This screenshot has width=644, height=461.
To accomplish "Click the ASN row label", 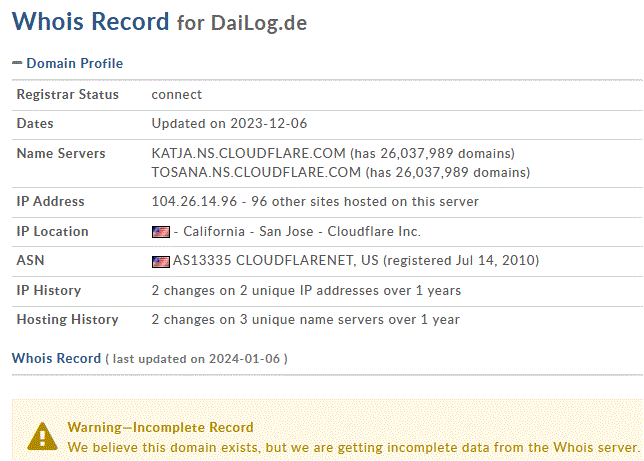I will coord(30,260).
